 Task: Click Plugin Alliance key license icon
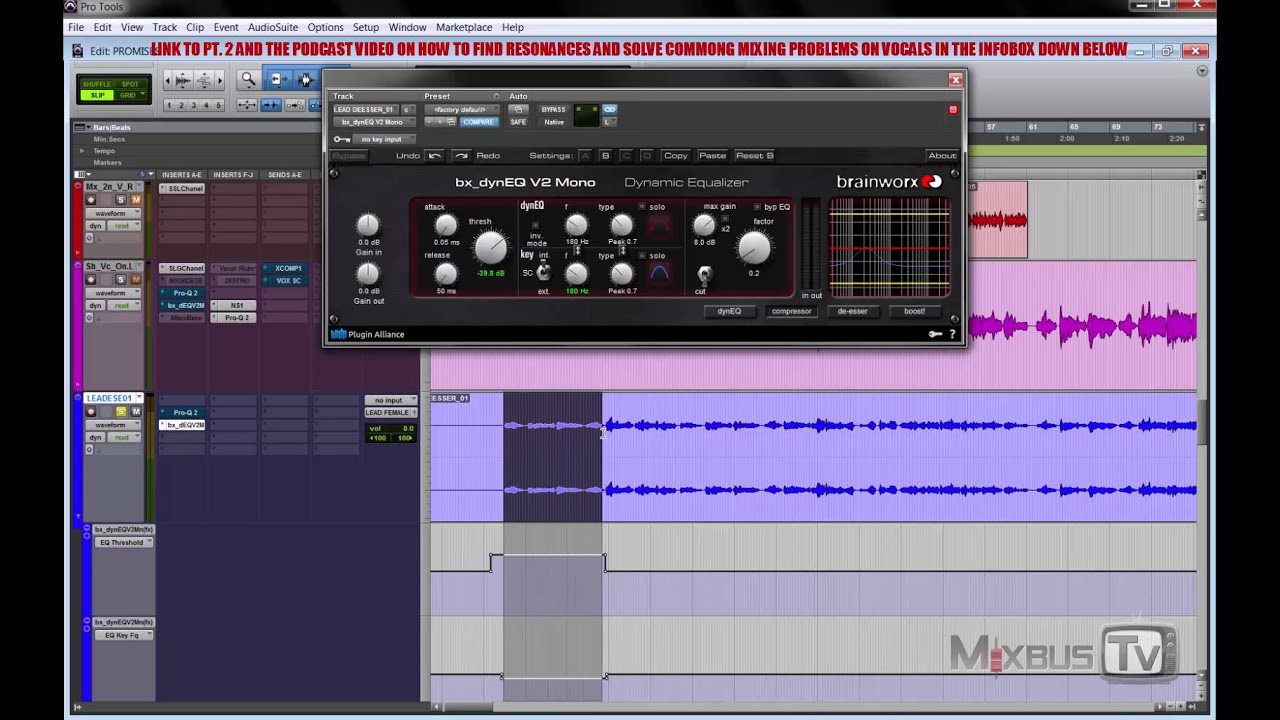[x=935, y=334]
